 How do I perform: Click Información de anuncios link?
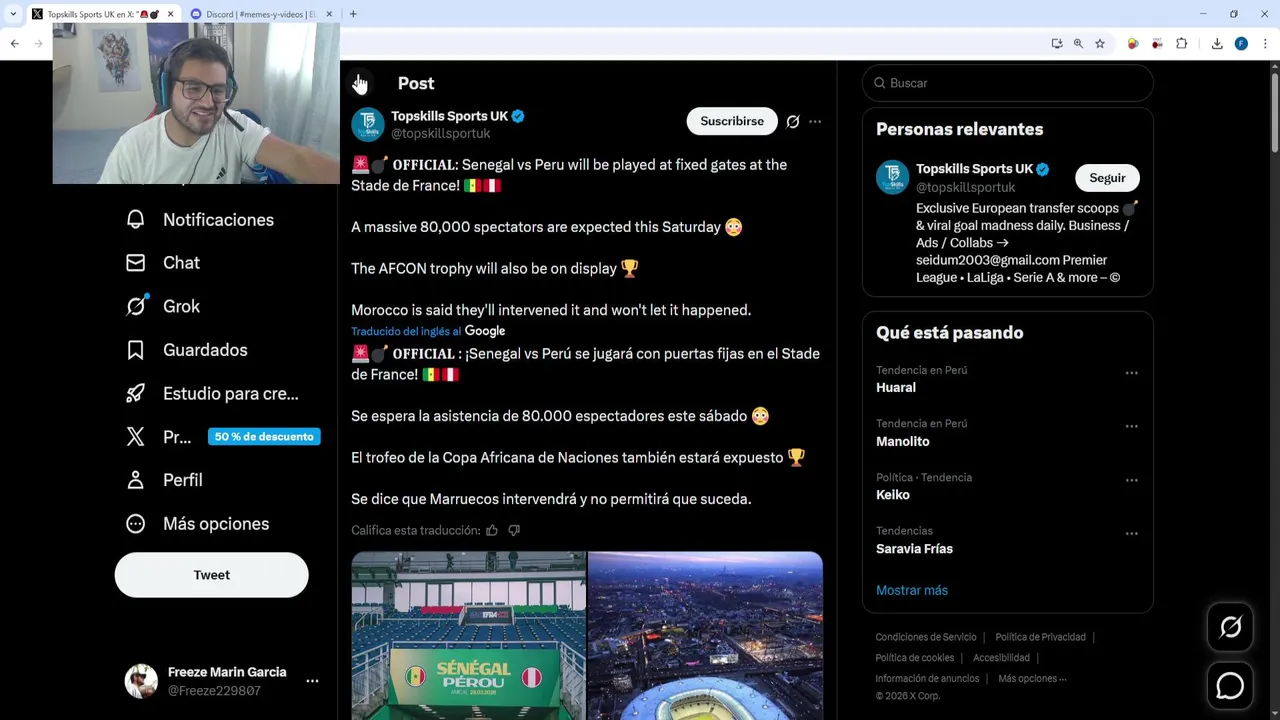coord(927,679)
